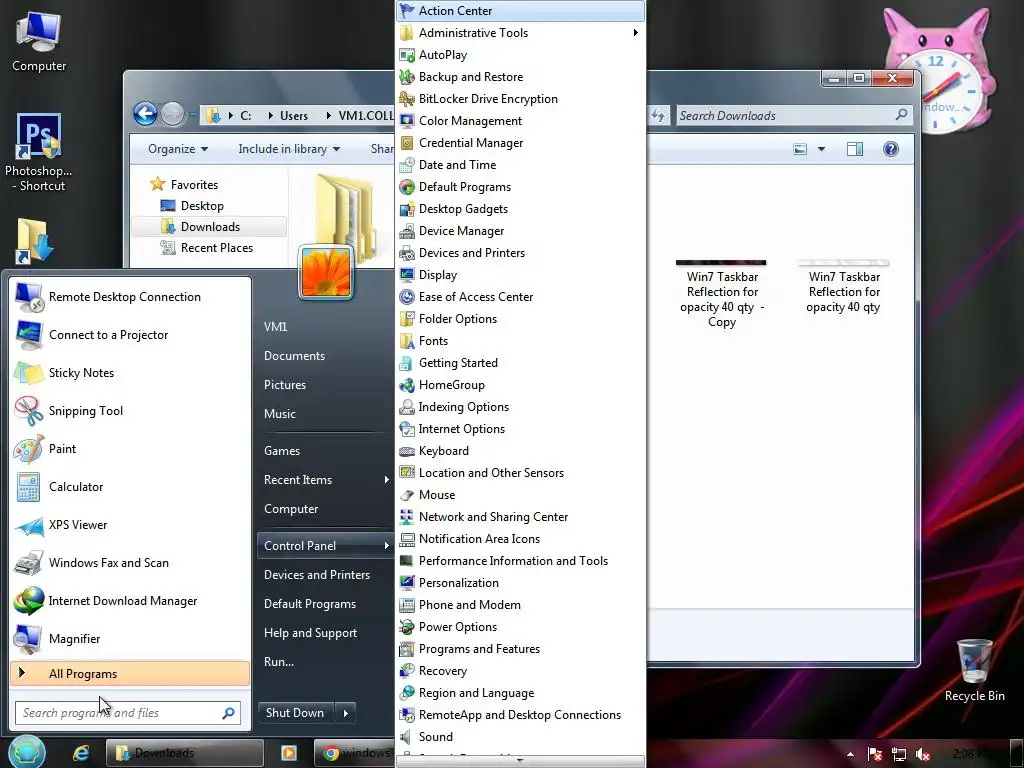The height and width of the screenshot is (768, 1024).
Task: Open BitLocker Drive Encryption icon
Action: tap(407, 99)
